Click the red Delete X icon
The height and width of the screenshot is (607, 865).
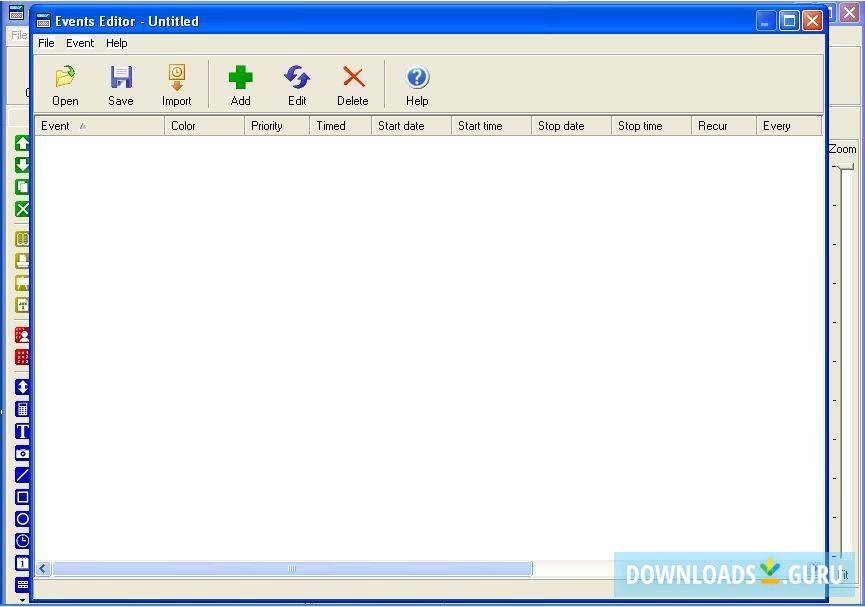tap(353, 77)
